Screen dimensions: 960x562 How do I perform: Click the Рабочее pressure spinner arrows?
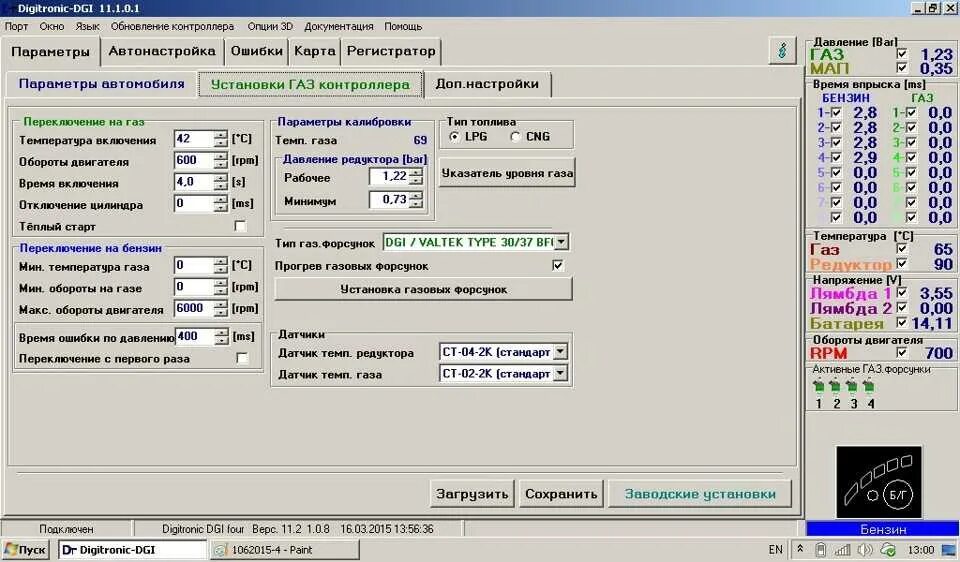(x=416, y=176)
